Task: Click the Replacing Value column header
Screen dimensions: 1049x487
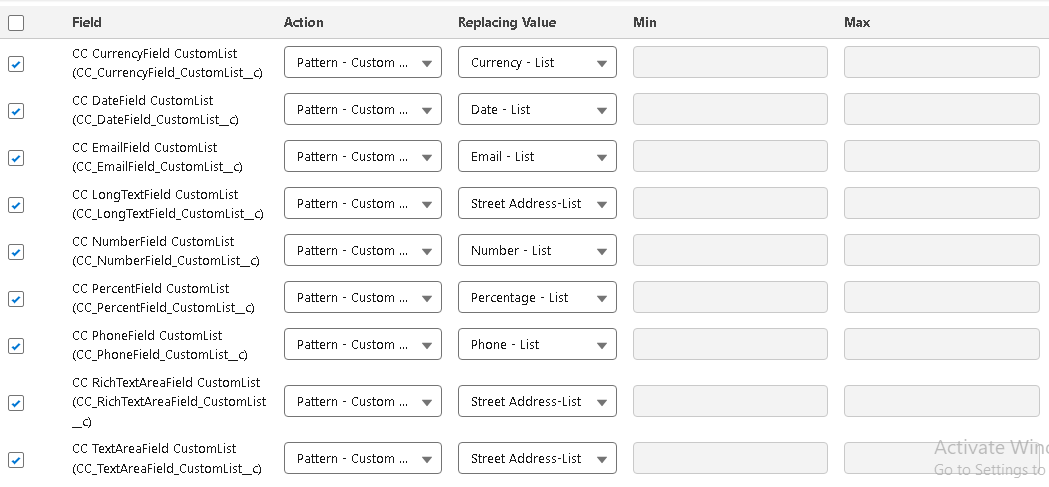Action: coord(506,22)
